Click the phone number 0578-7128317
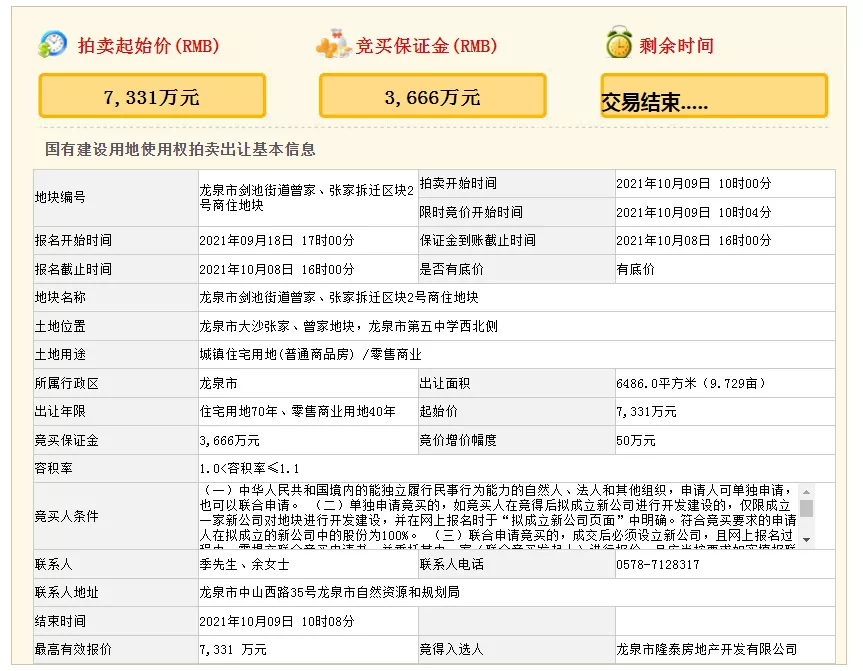Screen dimensions: 863x671 (658, 564)
